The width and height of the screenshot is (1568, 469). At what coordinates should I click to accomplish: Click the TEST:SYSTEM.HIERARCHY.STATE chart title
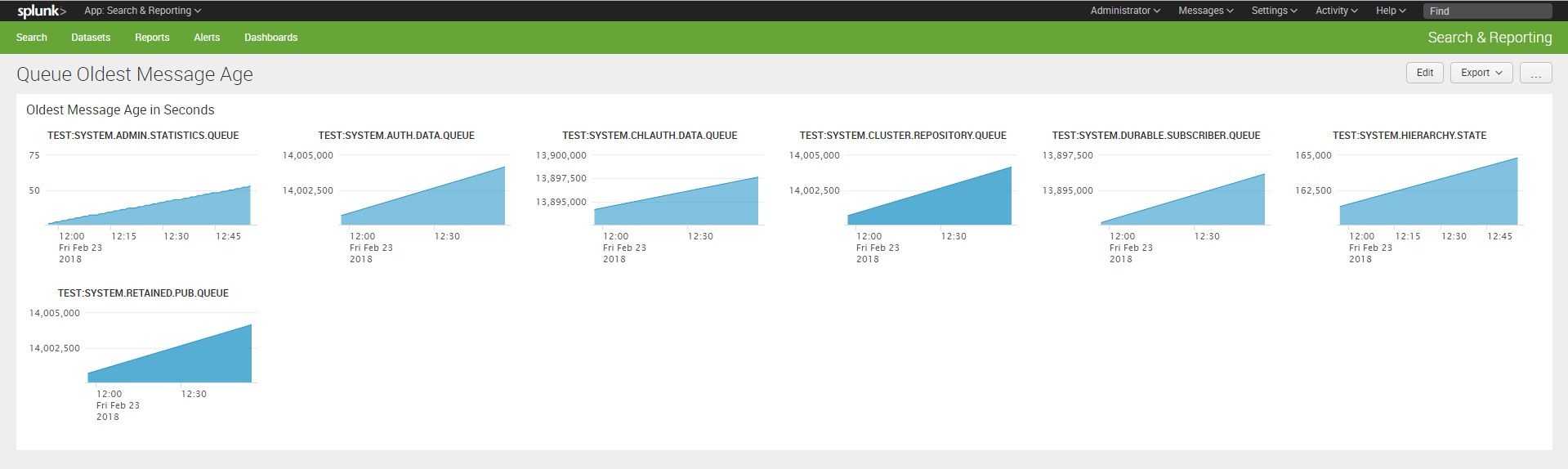1409,136
